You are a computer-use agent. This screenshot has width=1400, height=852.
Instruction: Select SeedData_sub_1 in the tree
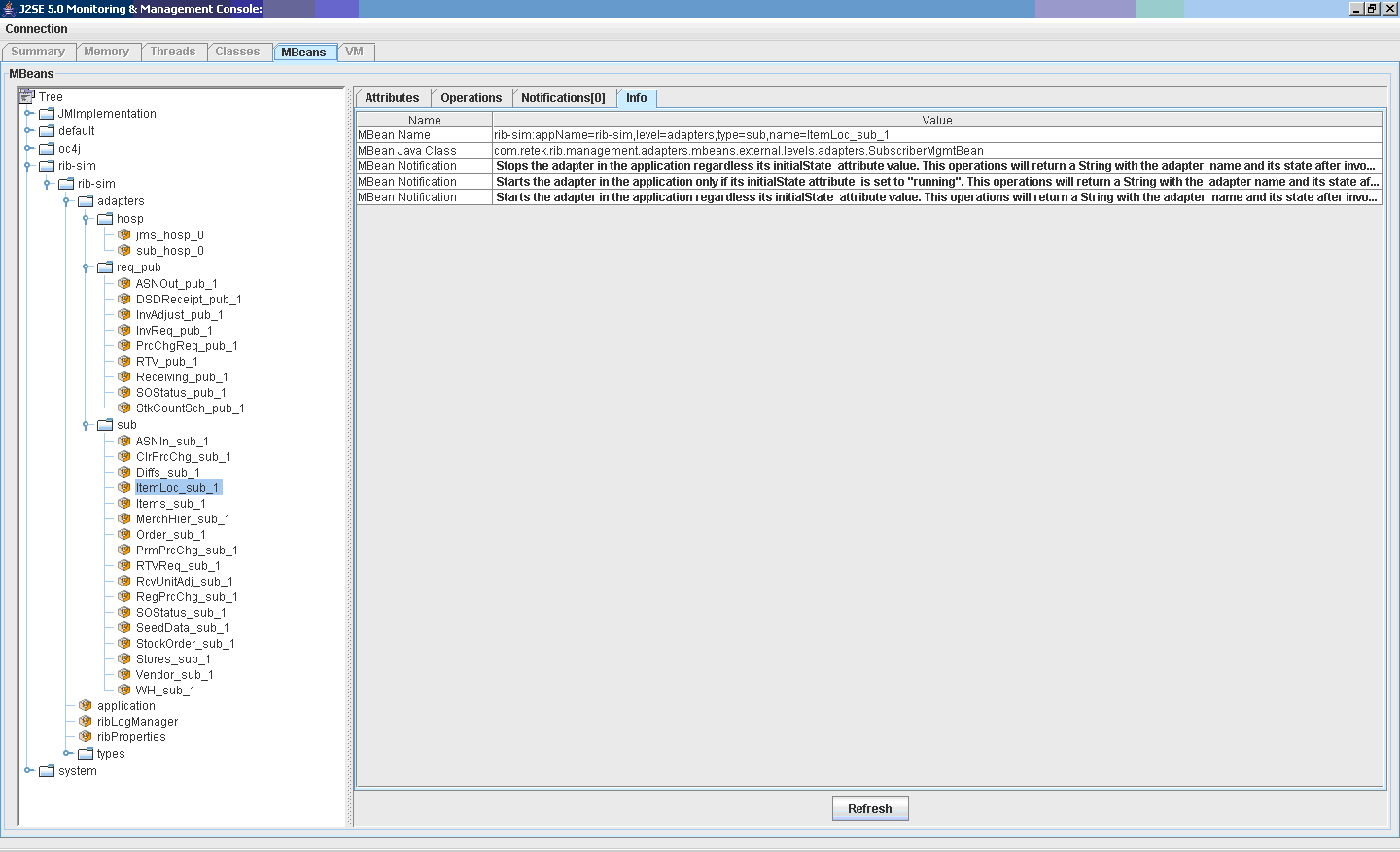point(183,627)
